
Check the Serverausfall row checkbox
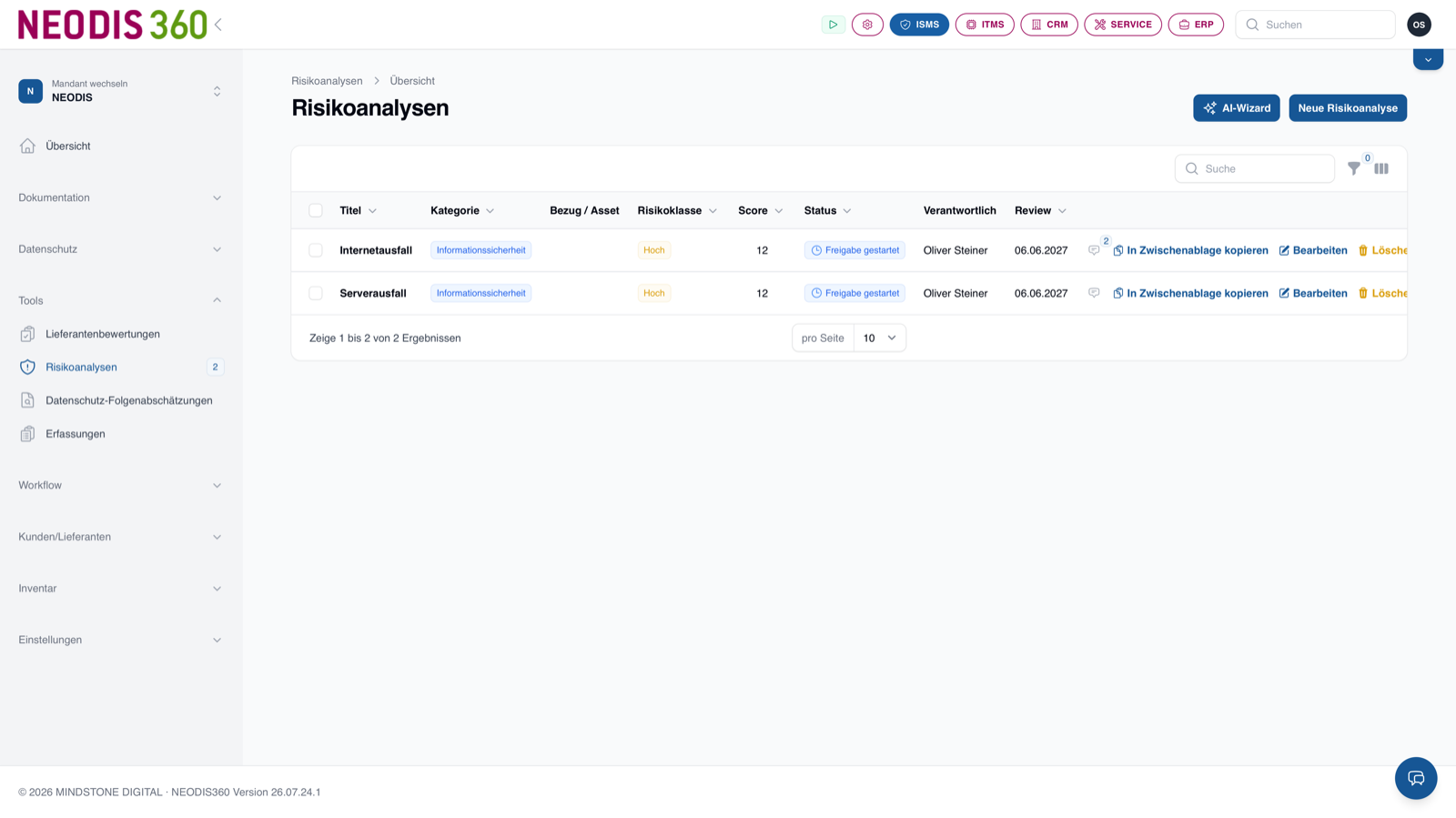pos(316,293)
